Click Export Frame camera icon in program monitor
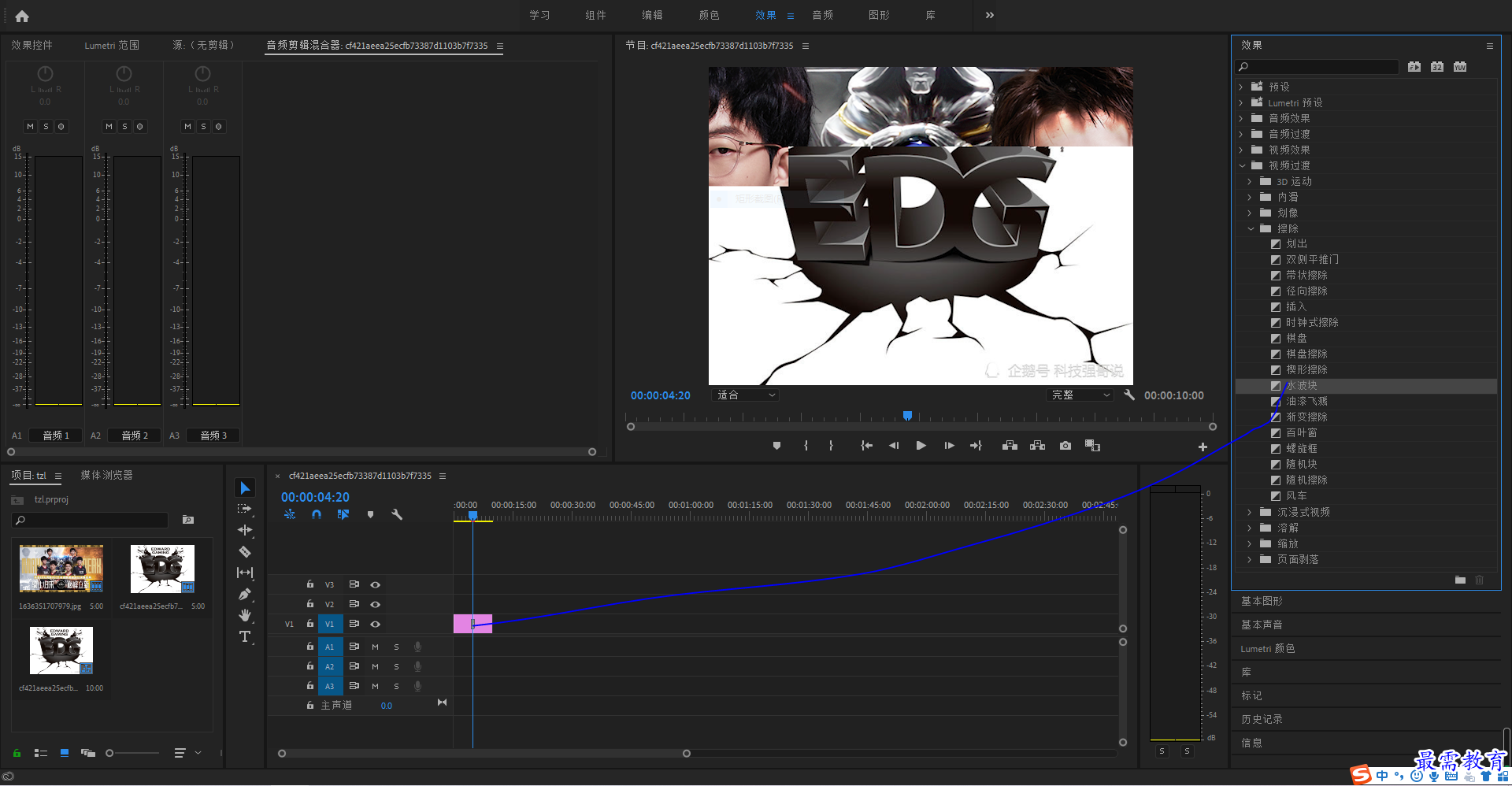1512x786 pixels. click(x=1065, y=446)
